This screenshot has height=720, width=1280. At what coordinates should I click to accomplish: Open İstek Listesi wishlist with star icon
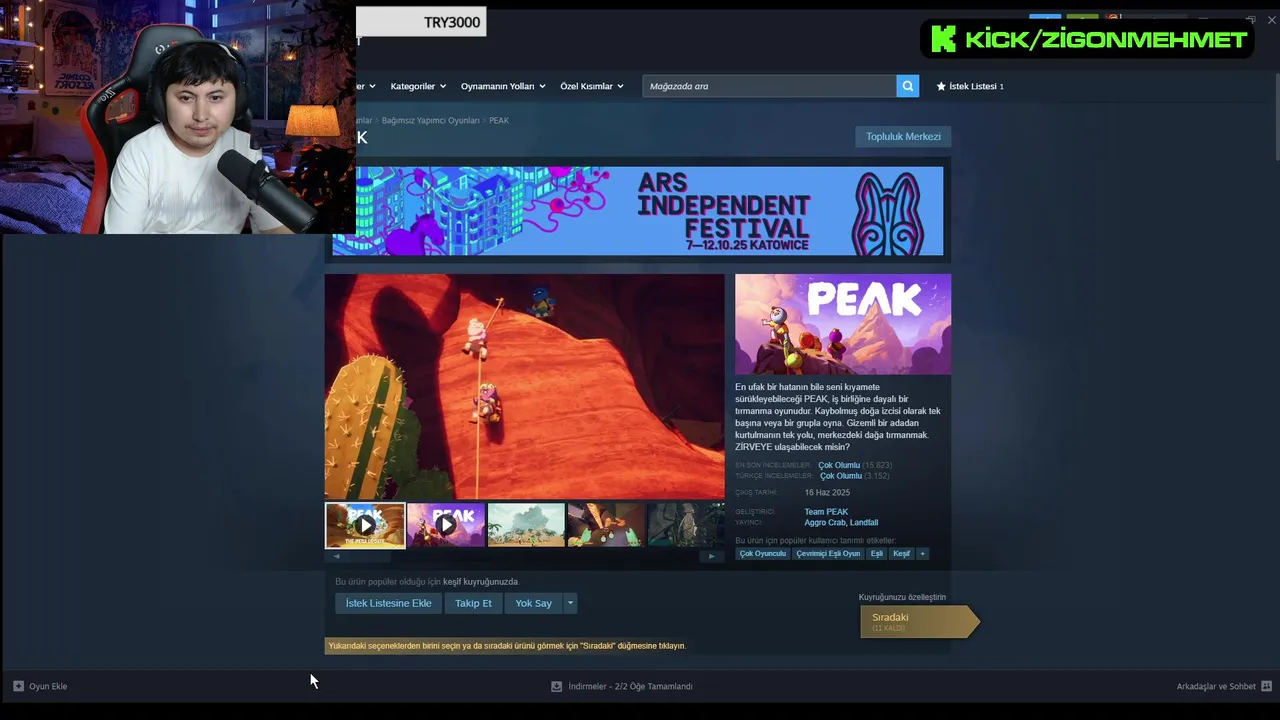pos(970,86)
